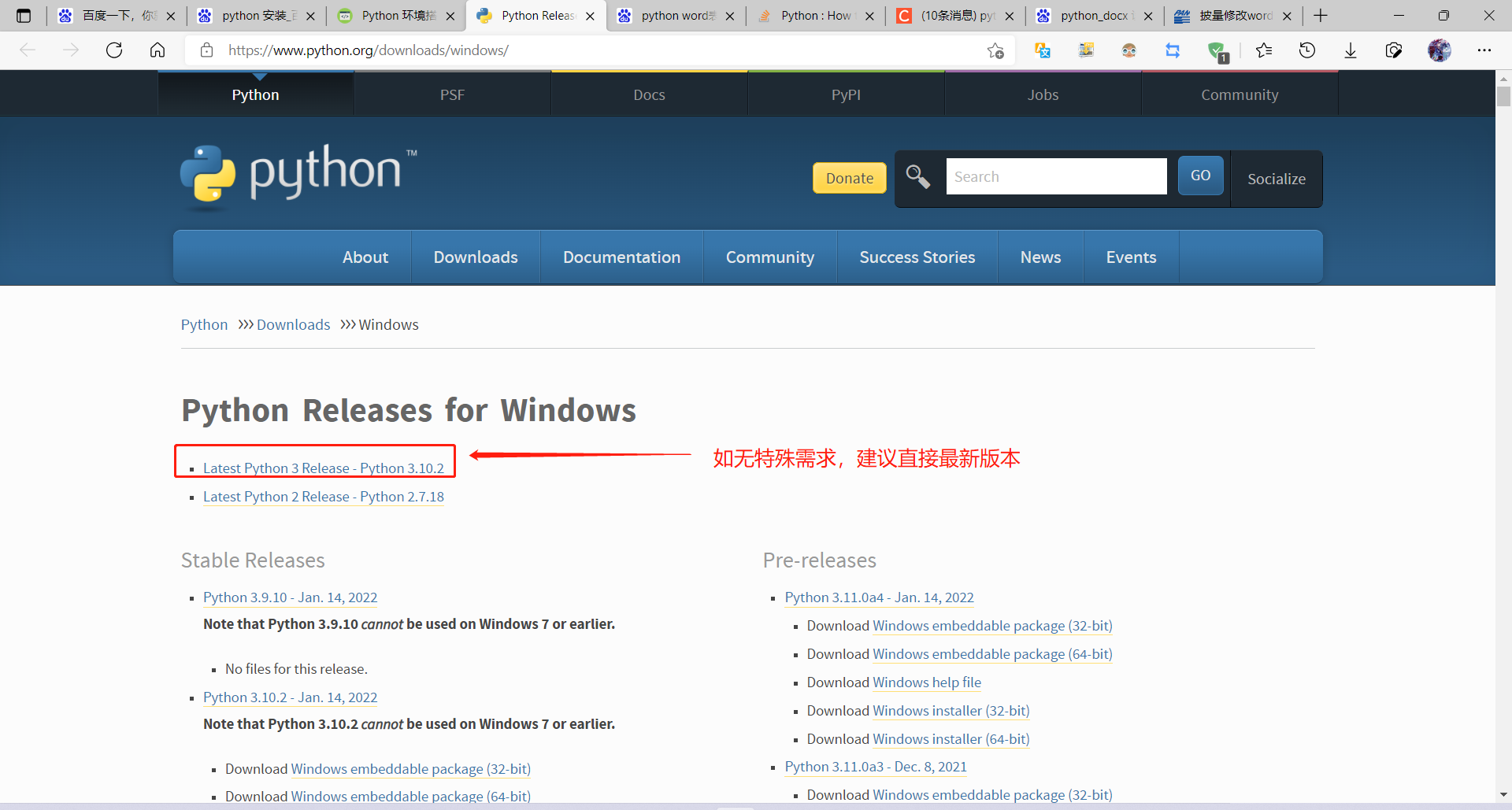View site information lock icon
This screenshot has height=810, width=1512.
[x=207, y=50]
